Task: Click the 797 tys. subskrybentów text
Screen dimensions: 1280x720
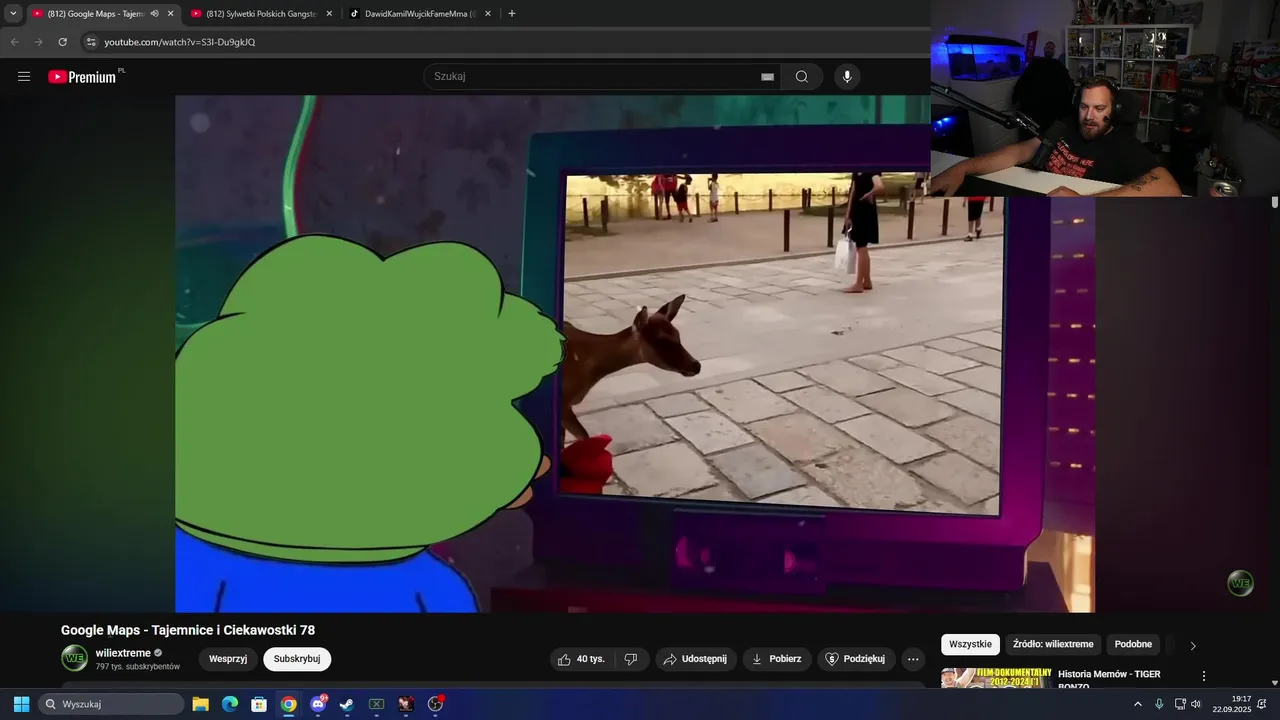Action: click(138, 666)
